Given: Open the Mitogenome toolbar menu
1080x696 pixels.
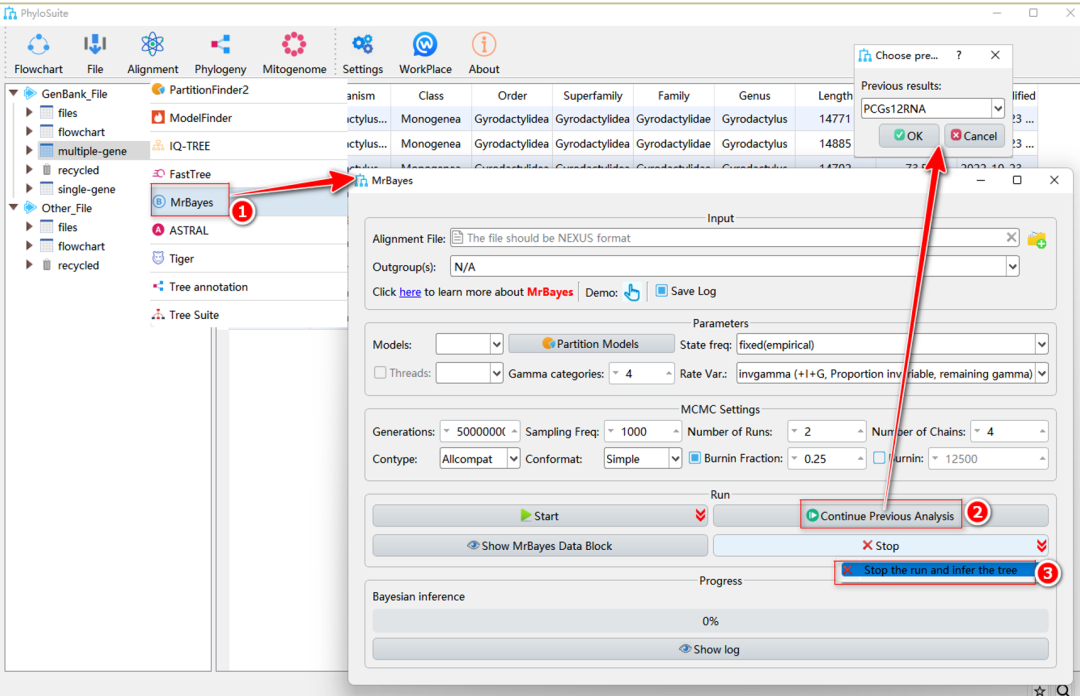Looking at the screenshot, I should pyautogui.click(x=294, y=54).
